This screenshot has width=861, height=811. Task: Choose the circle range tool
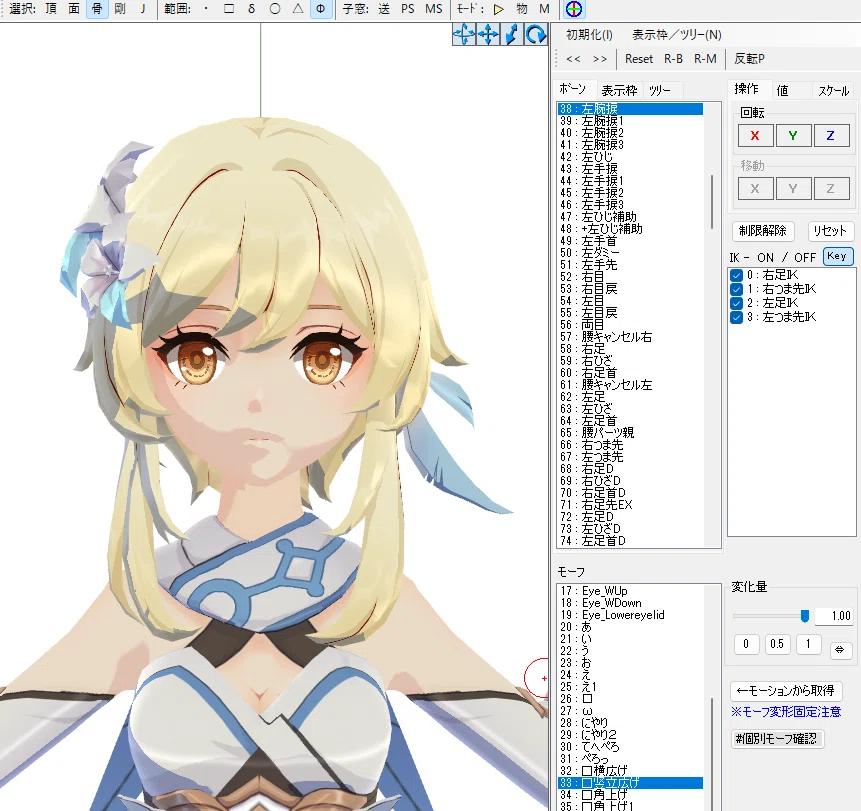pos(275,9)
